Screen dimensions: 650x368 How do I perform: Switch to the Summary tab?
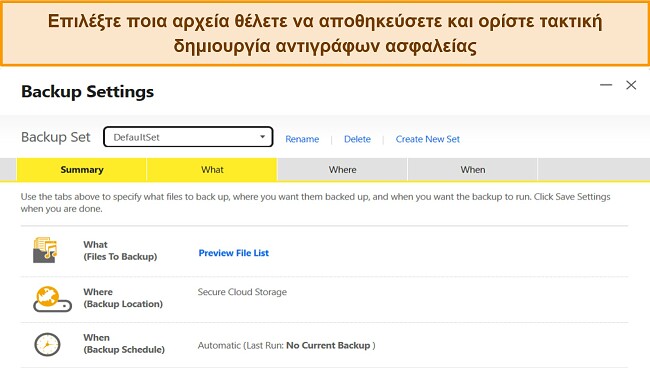point(82,169)
